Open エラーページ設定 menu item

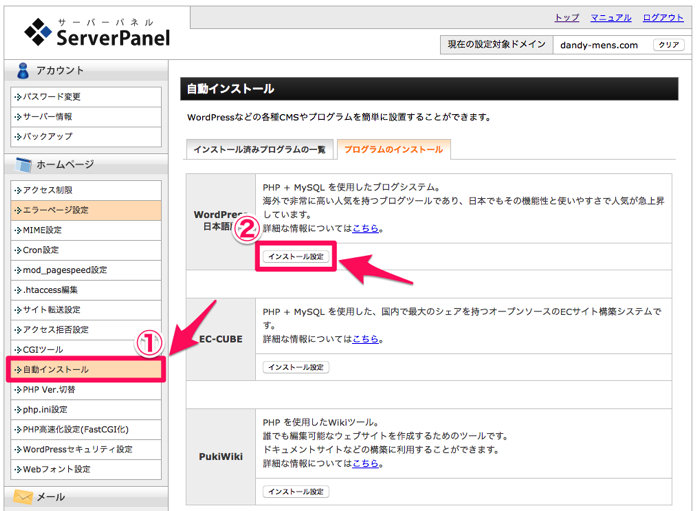coord(86,210)
